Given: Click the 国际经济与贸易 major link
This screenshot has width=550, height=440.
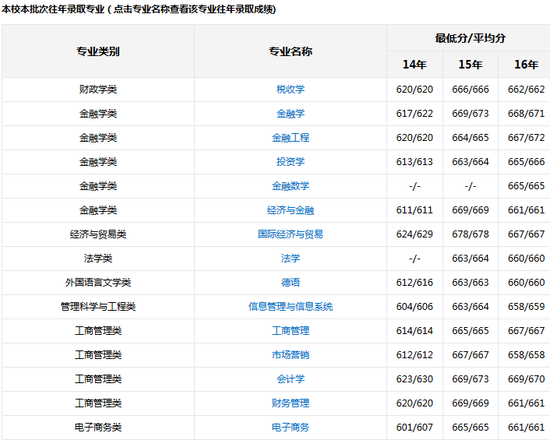Looking at the screenshot, I should 290,234.
